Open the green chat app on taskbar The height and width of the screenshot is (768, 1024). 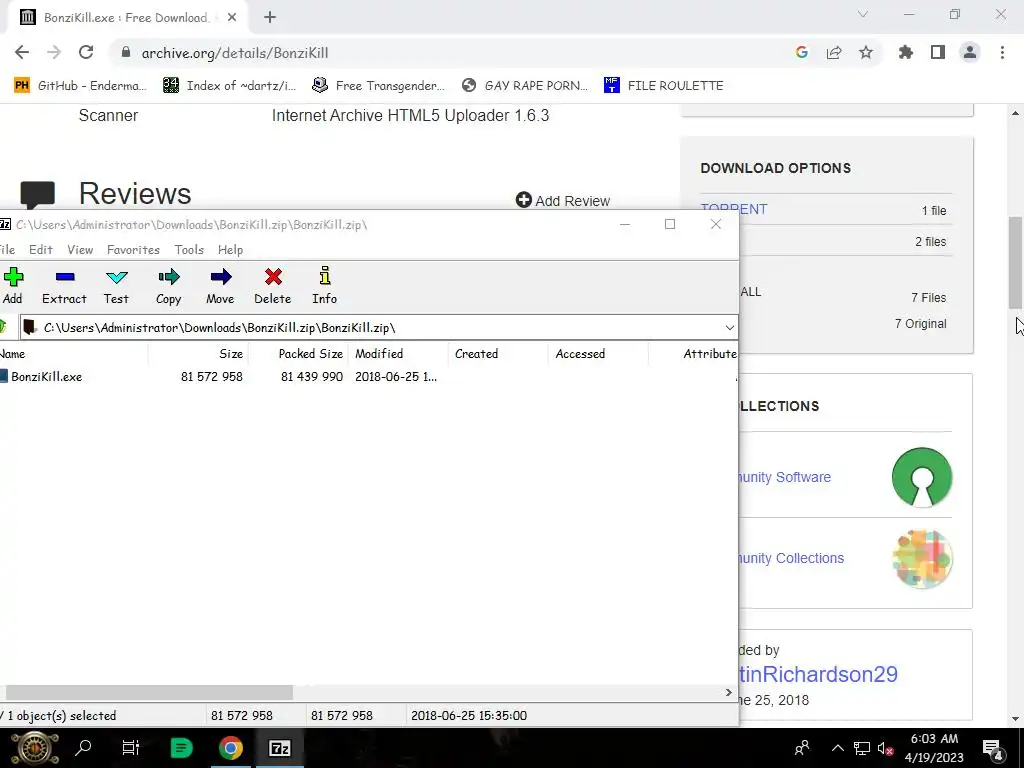pos(181,748)
